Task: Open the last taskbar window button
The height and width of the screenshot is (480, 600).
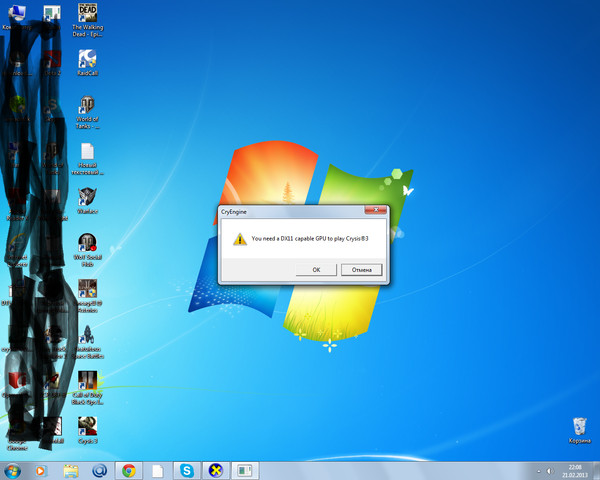Action: click(x=245, y=471)
